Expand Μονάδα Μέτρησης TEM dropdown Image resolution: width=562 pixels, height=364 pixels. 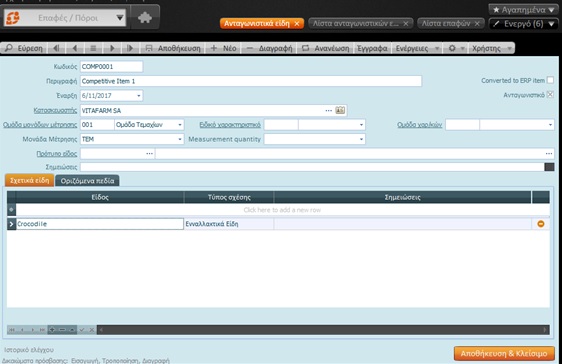point(180,139)
